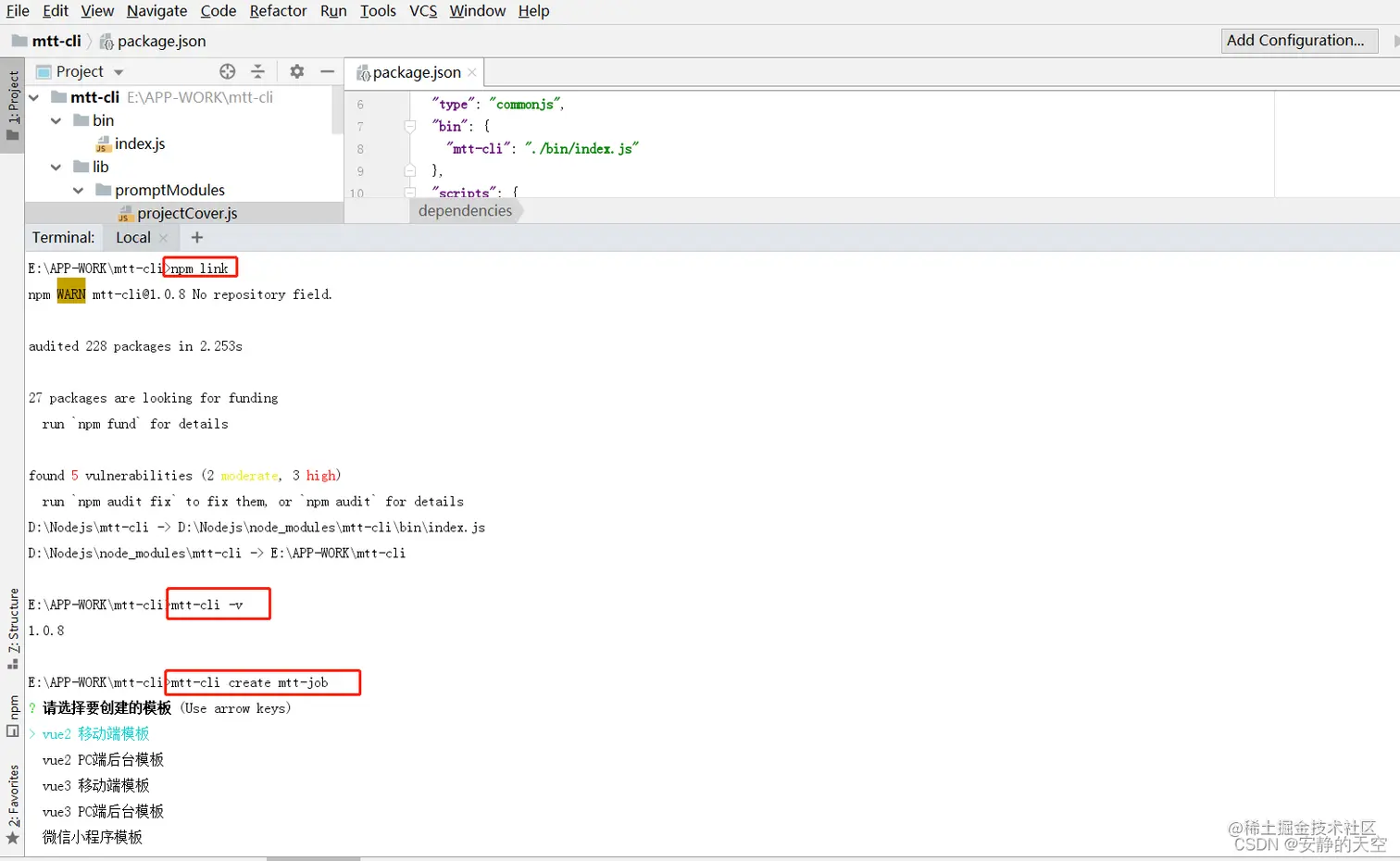Click line number 8 in gutter
Image resolution: width=1400 pixels, height=861 pixels.
(x=360, y=149)
